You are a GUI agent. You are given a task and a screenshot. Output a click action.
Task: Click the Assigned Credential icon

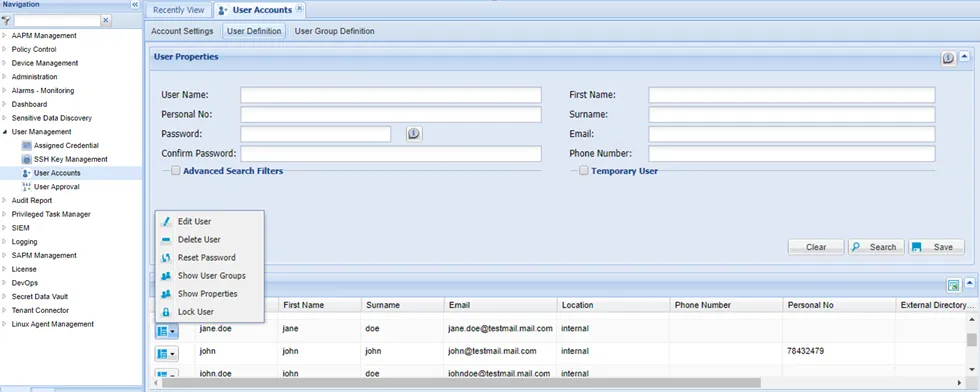(26, 146)
